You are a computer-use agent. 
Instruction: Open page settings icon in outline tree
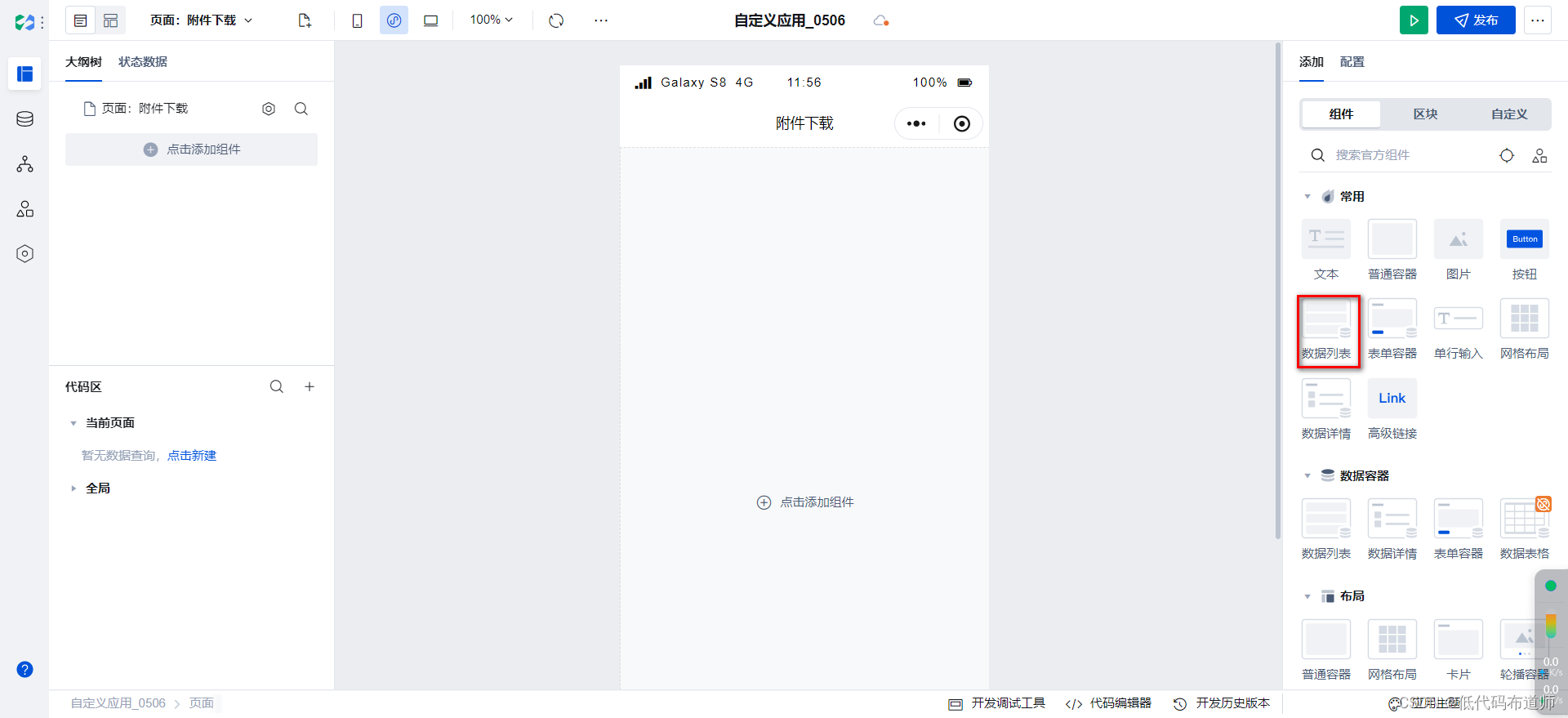click(269, 109)
